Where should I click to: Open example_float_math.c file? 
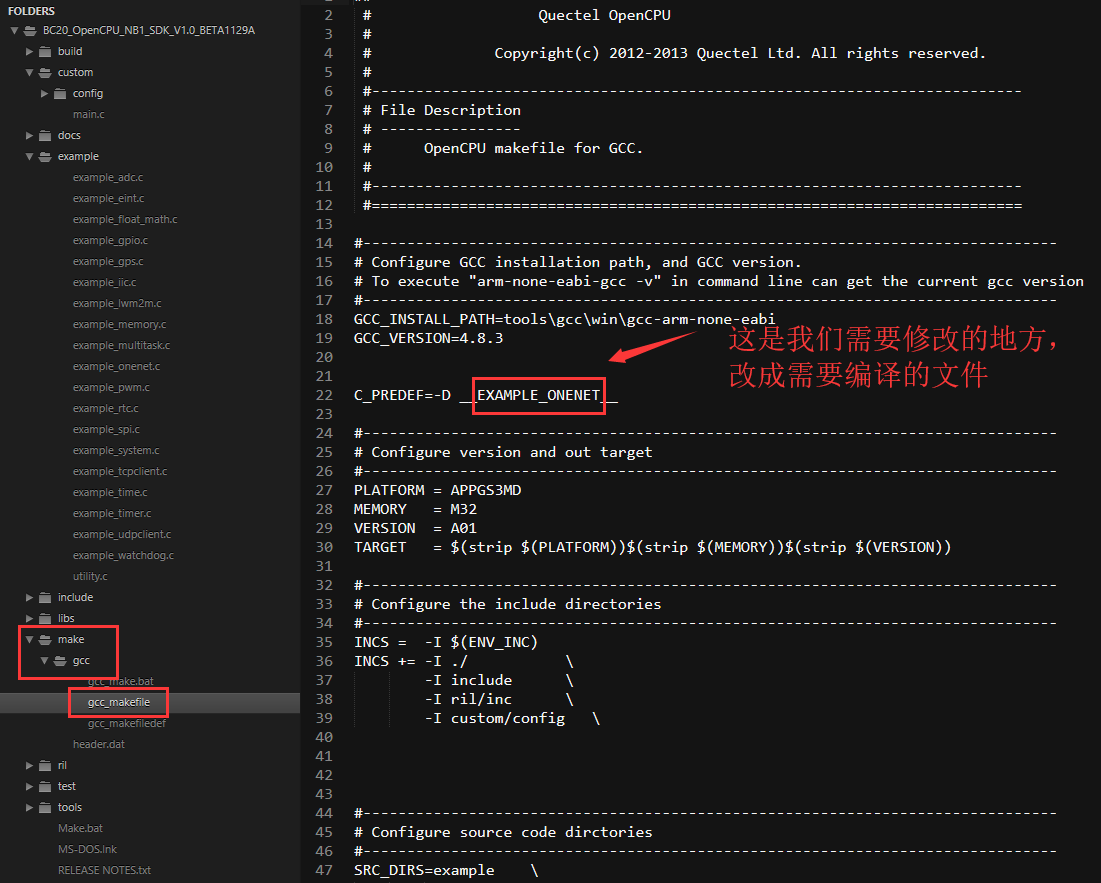click(125, 219)
